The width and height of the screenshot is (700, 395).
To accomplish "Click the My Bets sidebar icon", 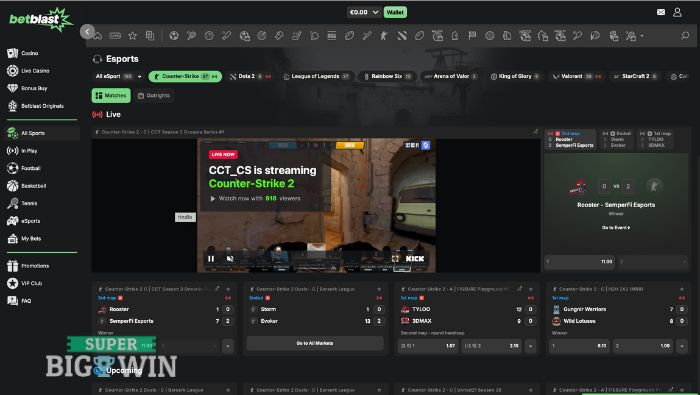I will (12, 238).
